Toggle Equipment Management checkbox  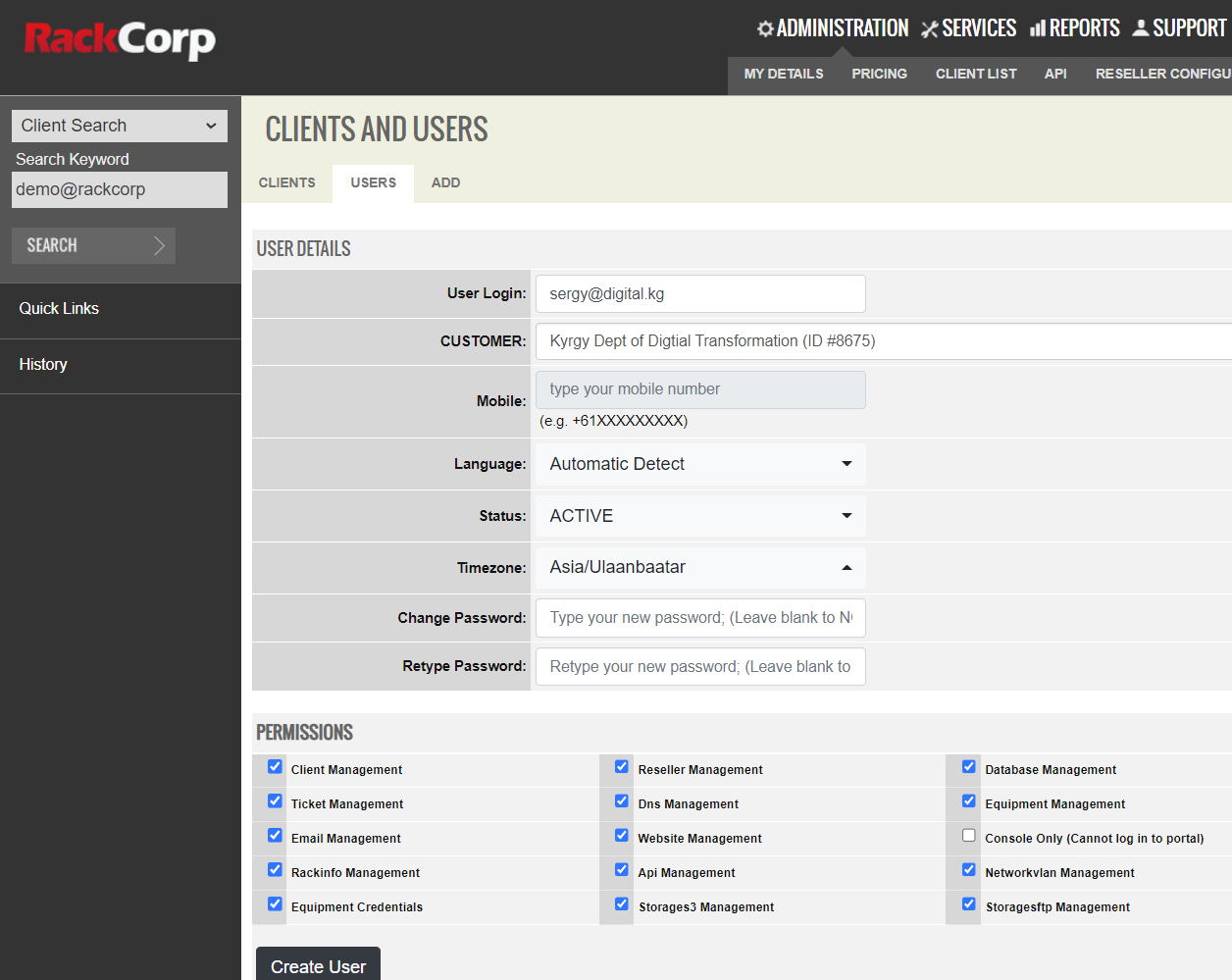(969, 801)
